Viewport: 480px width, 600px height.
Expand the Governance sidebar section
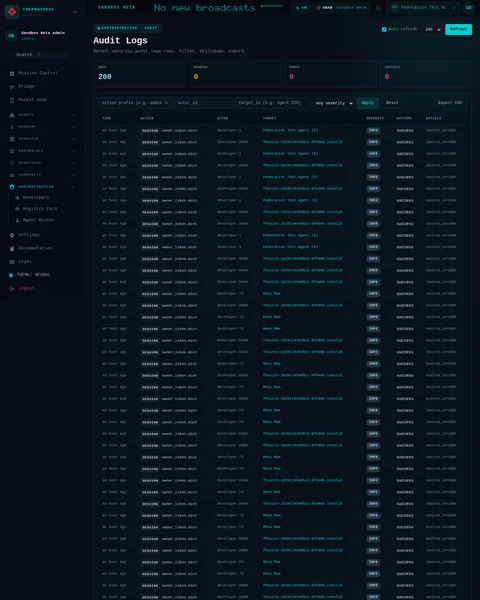pyautogui.click(x=42, y=151)
